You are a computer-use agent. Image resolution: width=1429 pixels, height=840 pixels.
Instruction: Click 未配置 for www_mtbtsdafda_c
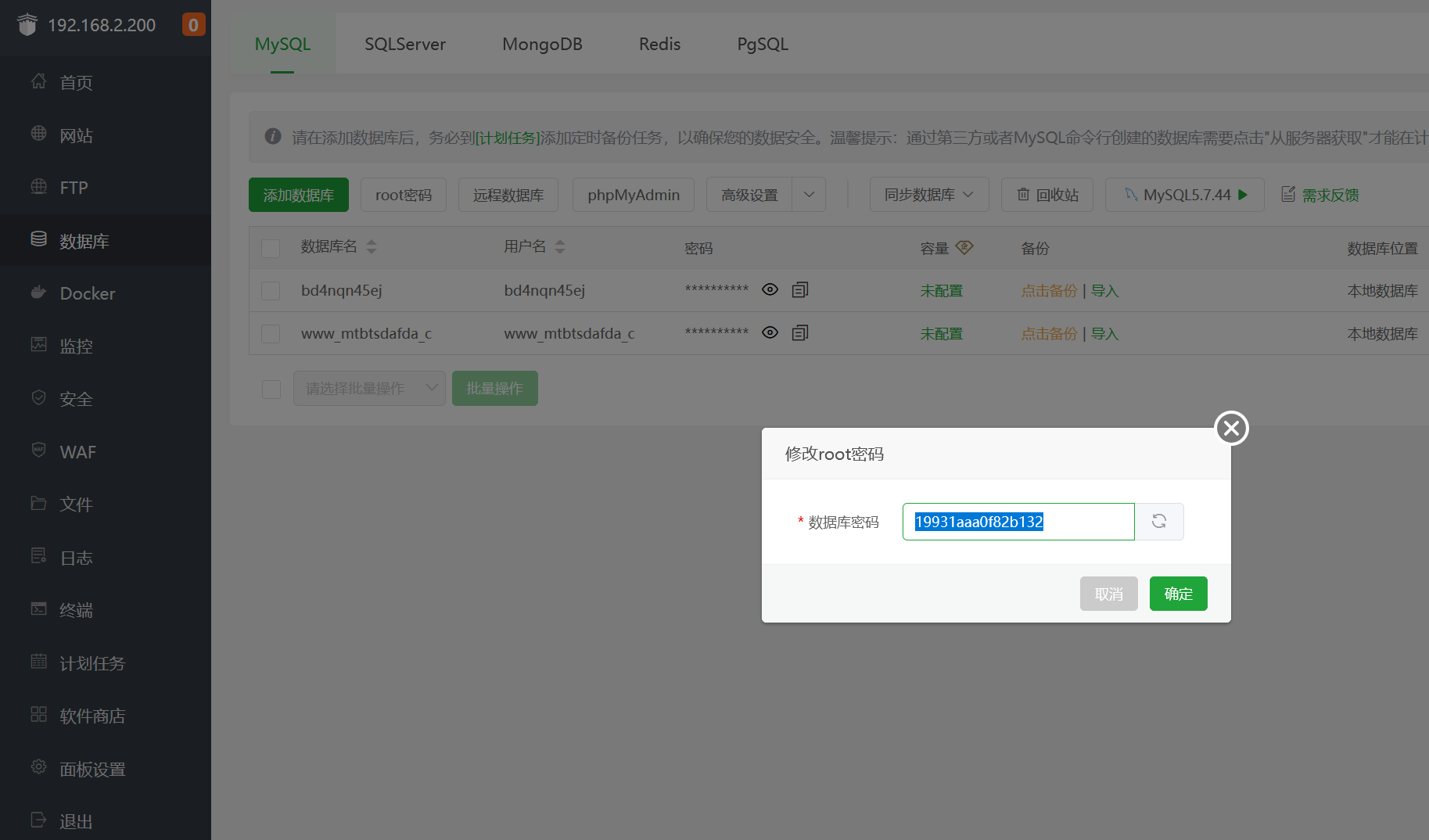pos(942,334)
